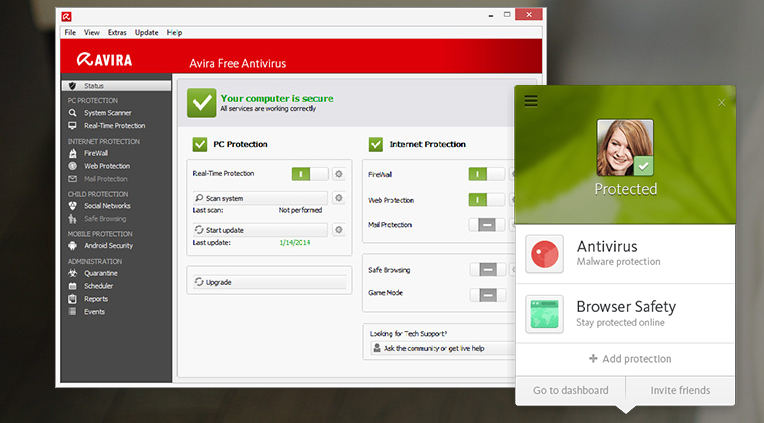Click the System Scanner magnifier icon
The width and height of the screenshot is (764, 423).
coord(73,113)
